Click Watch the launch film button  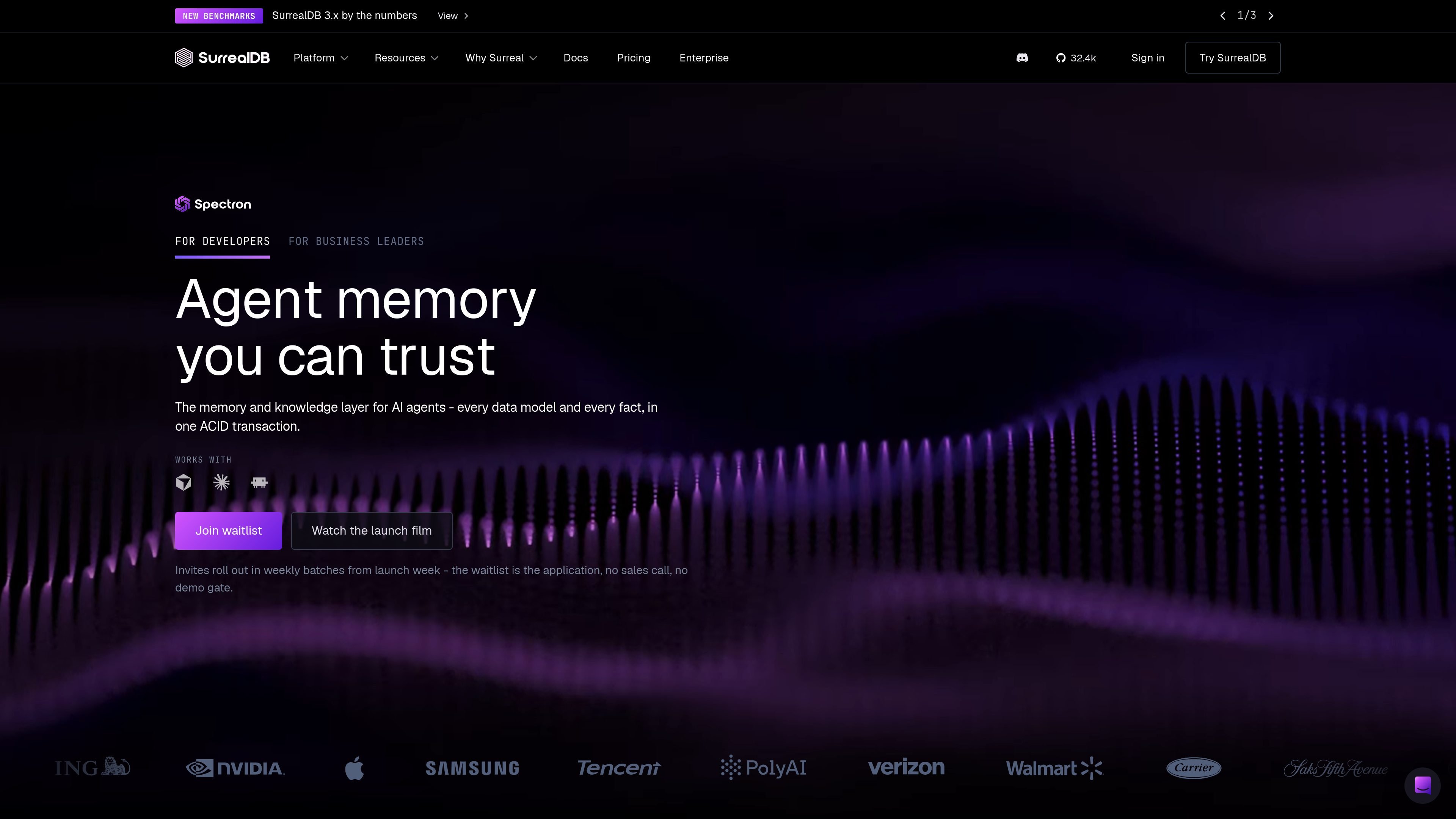coord(371,530)
